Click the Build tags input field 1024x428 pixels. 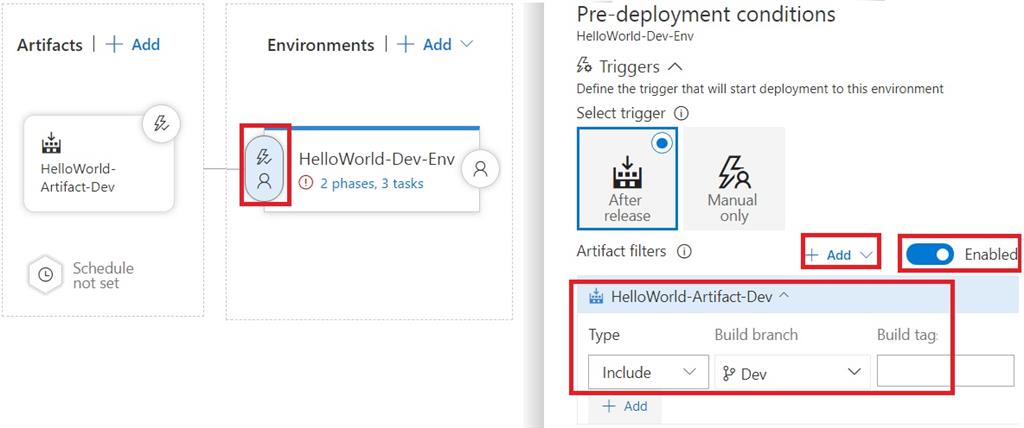(945, 371)
